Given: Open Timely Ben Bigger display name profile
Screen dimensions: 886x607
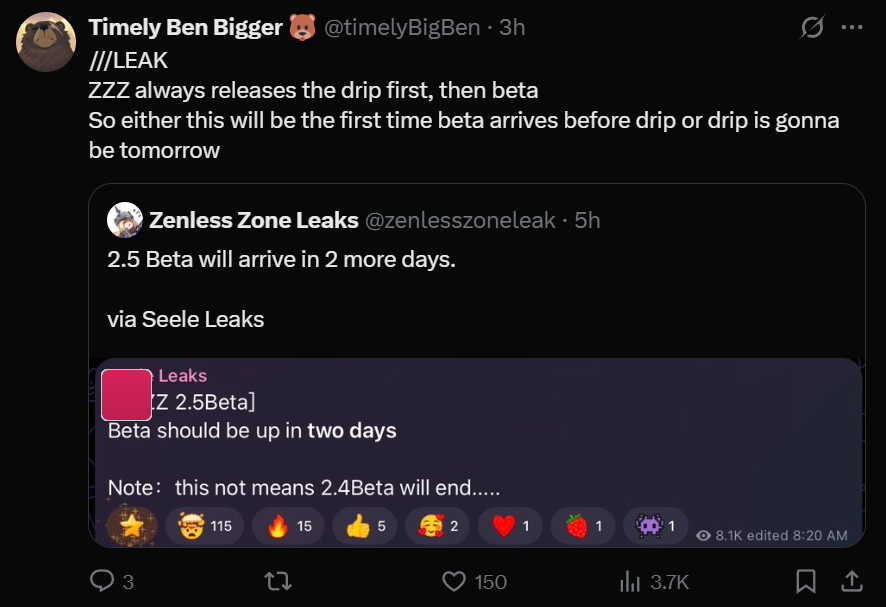Looking at the screenshot, I should [x=185, y=28].
